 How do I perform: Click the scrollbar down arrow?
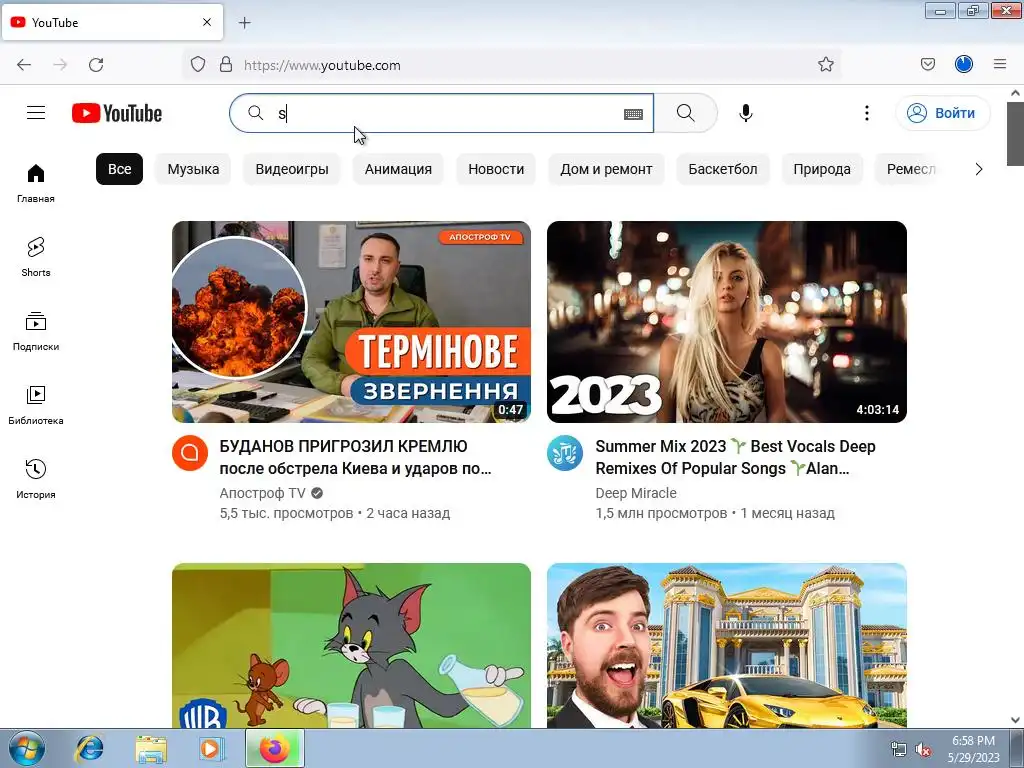click(1015, 720)
